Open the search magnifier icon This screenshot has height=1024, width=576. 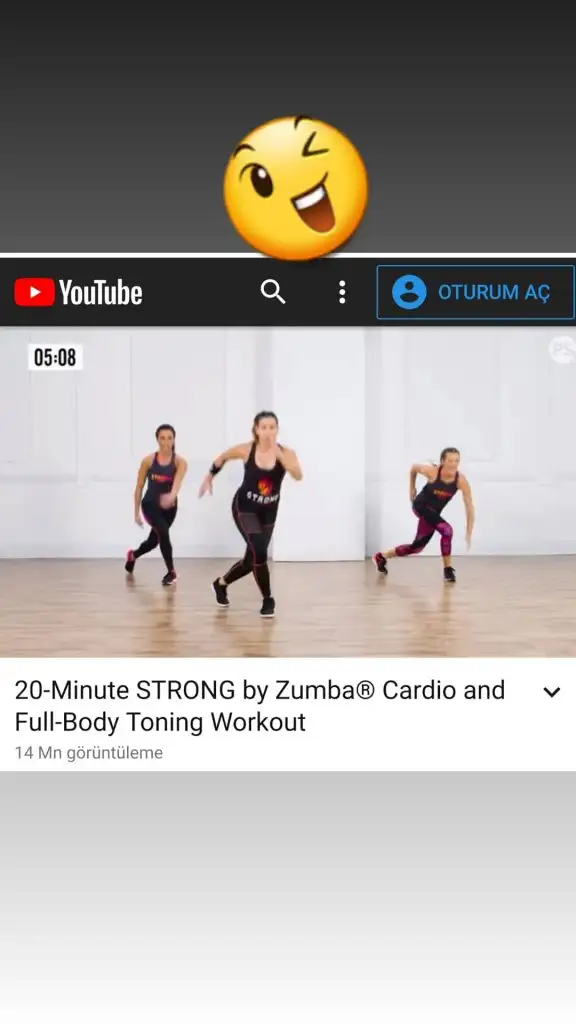tap(273, 291)
